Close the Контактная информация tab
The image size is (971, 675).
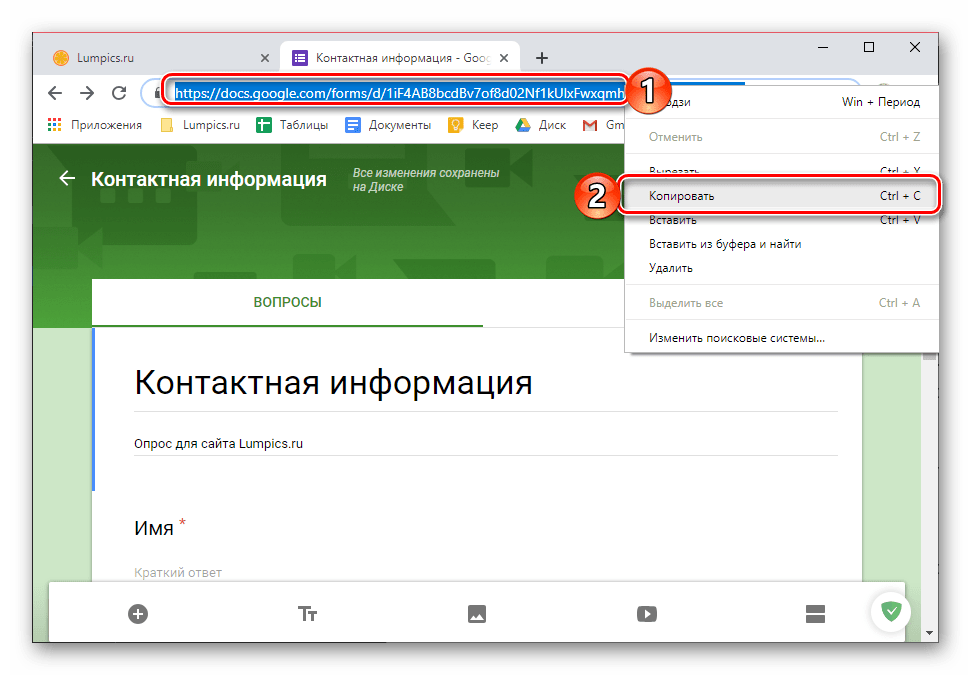[504, 58]
